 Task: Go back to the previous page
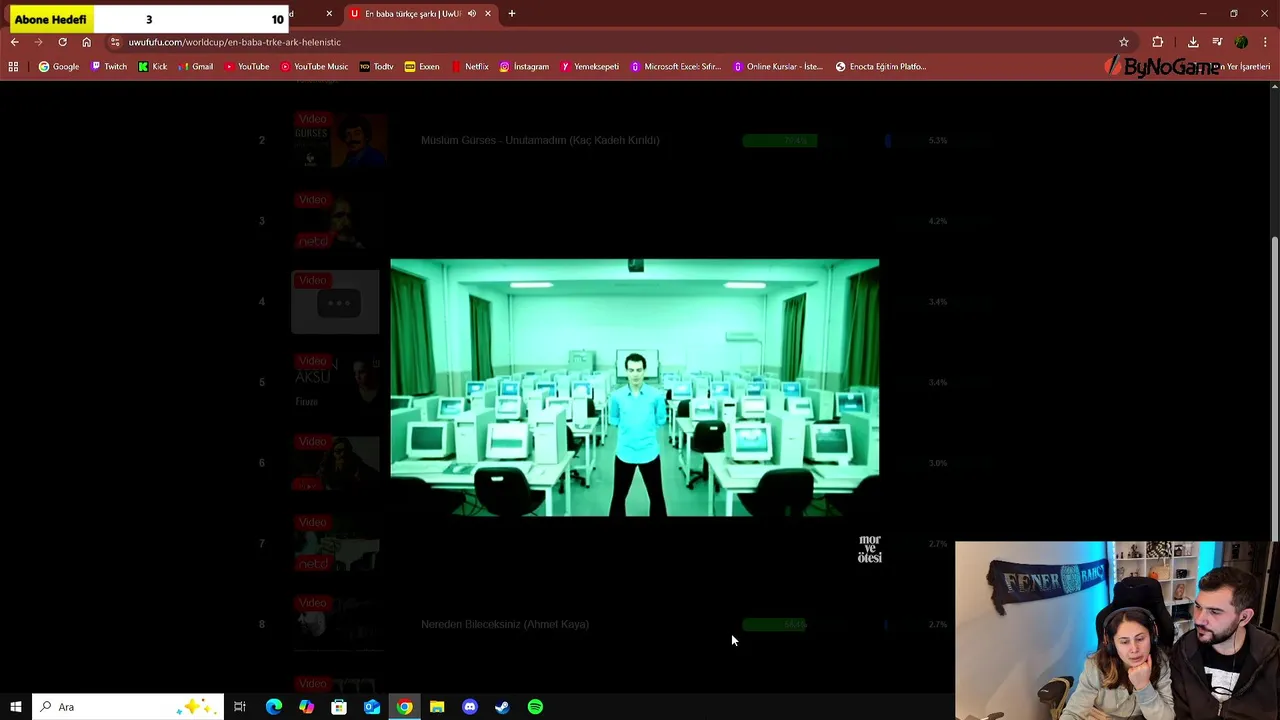pos(14,42)
